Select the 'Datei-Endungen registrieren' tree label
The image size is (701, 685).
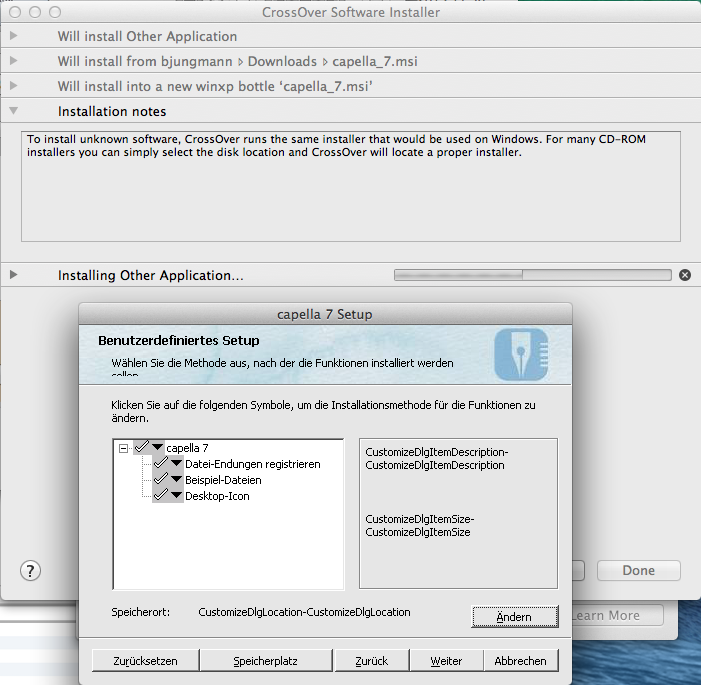[253, 464]
